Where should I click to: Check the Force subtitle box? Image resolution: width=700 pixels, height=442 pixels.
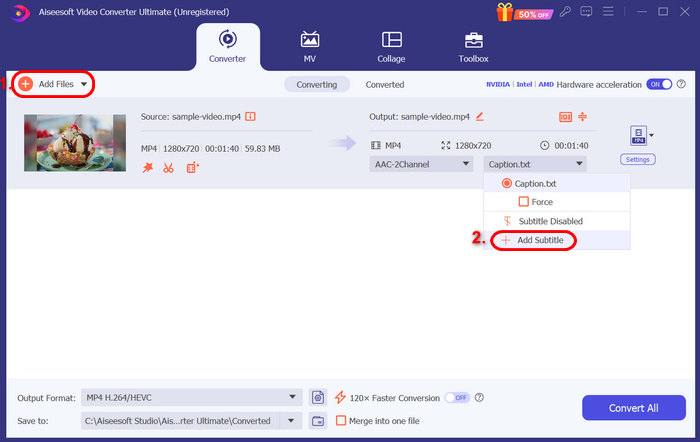click(x=523, y=202)
